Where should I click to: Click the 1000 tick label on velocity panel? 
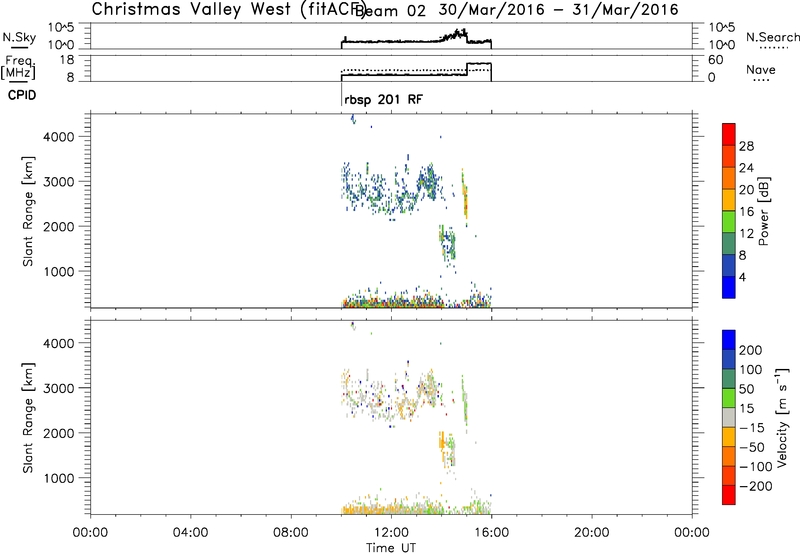pos(59,478)
